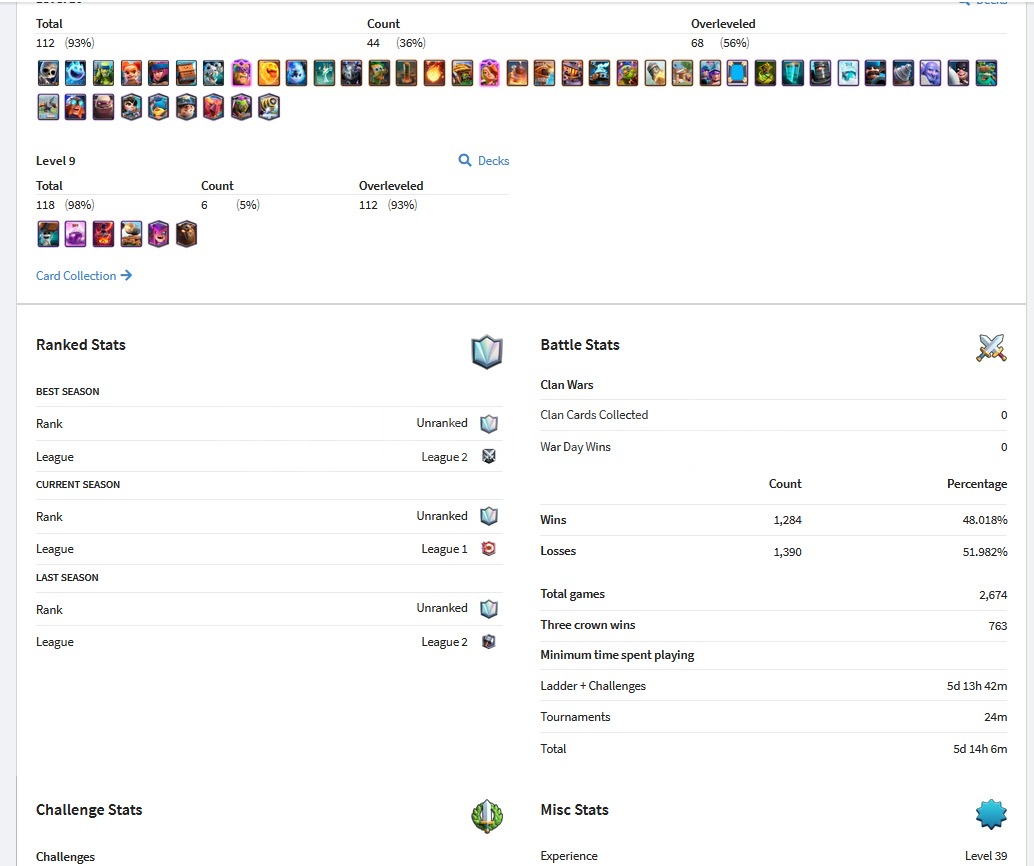The width and height of the screenshot is (1034, 866).
Task: Select the Fireball card icon
Action: click(x=435, y=73)
